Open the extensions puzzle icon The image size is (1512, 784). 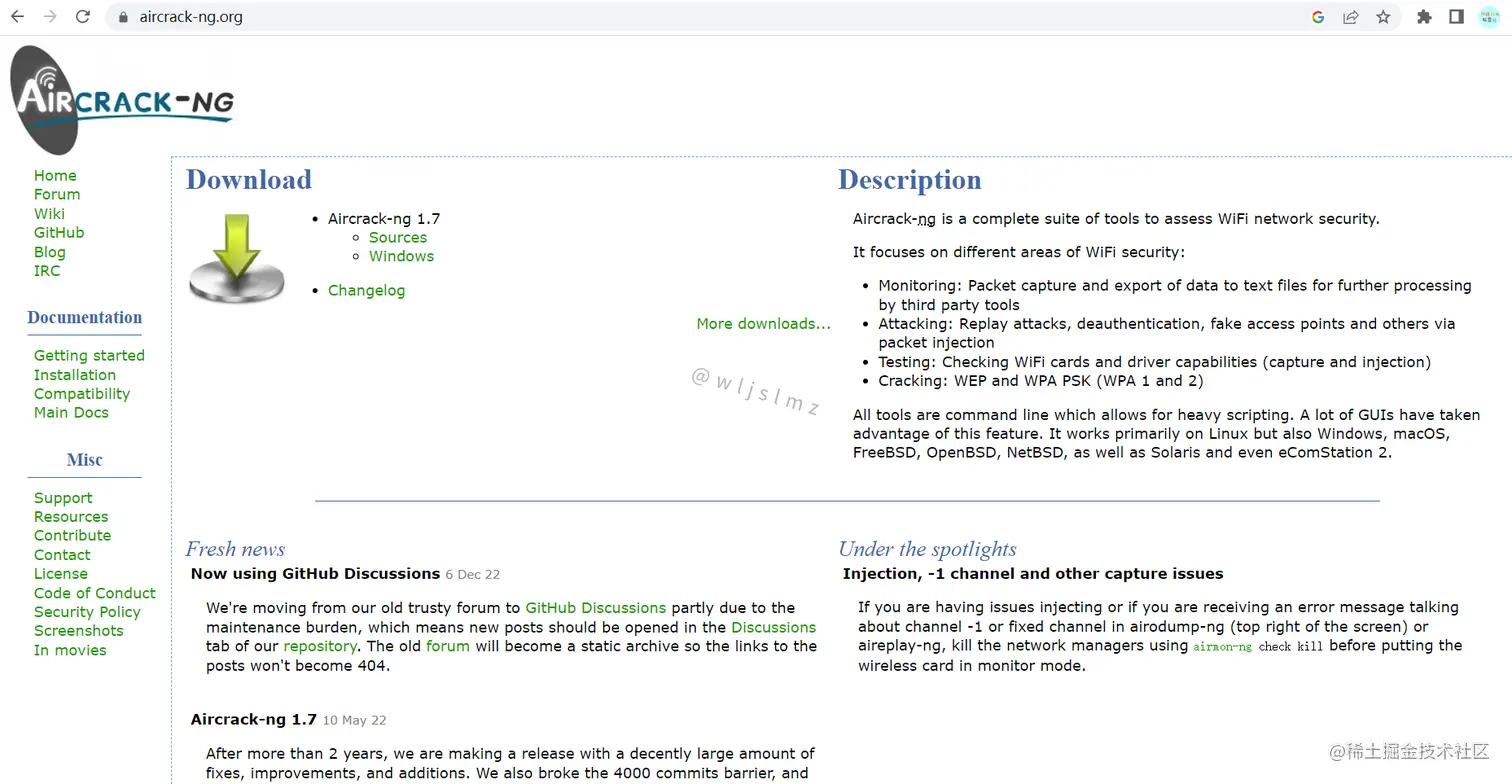tap(1424, 17)
